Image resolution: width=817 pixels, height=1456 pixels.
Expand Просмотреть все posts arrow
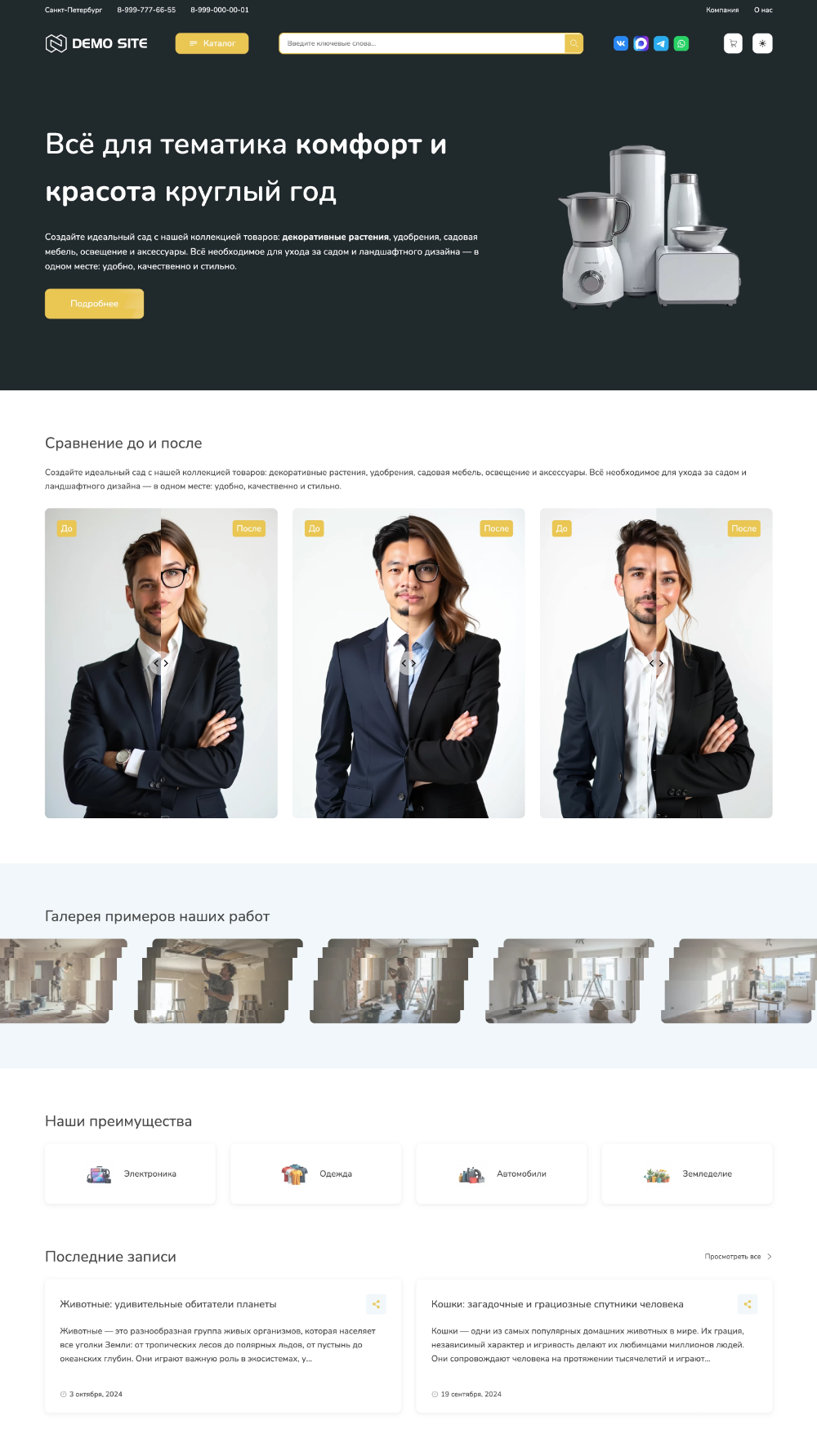tap(769, 1257)
